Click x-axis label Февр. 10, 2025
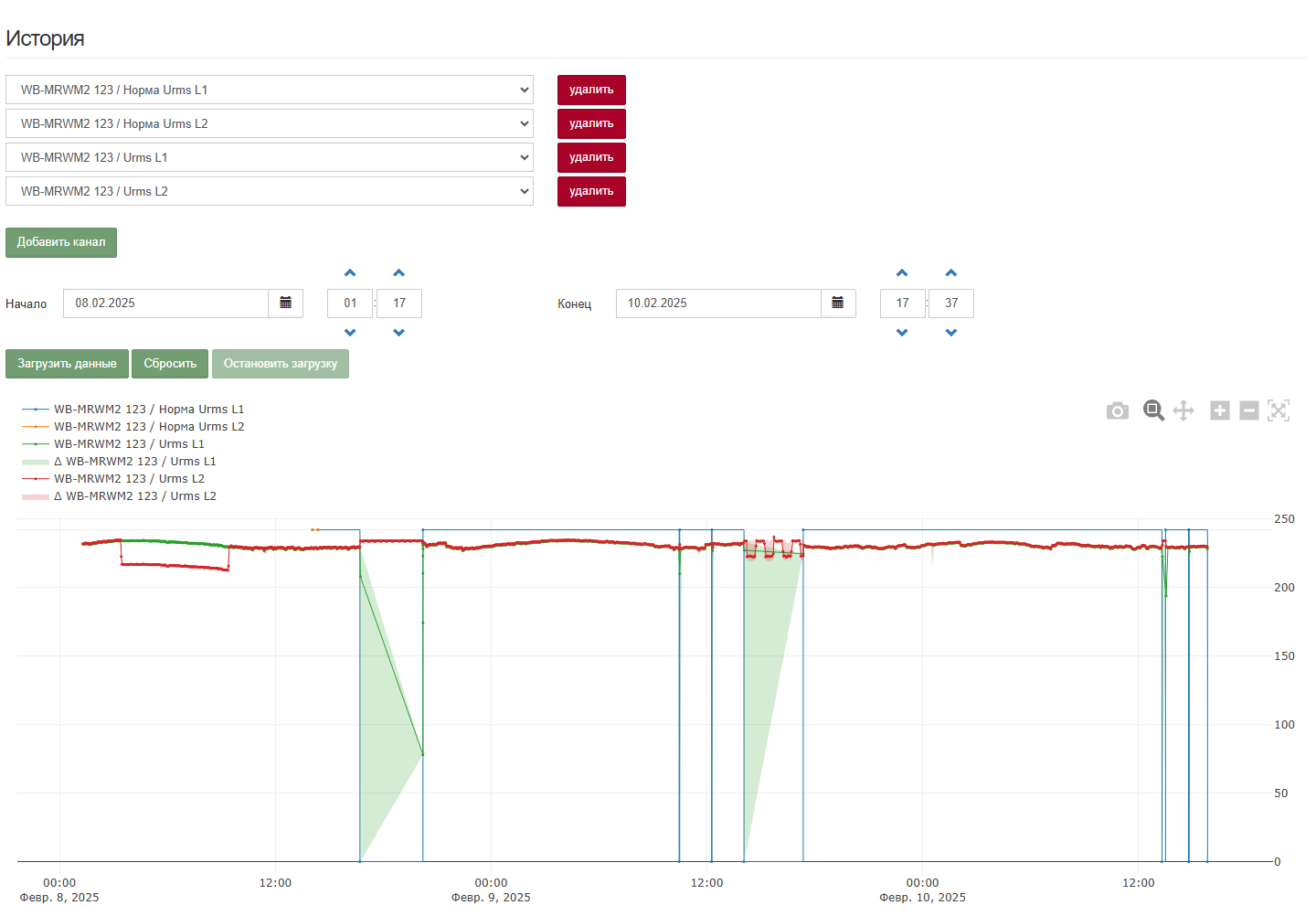The width and height of the screenshot is (1316, 916). 922,898
